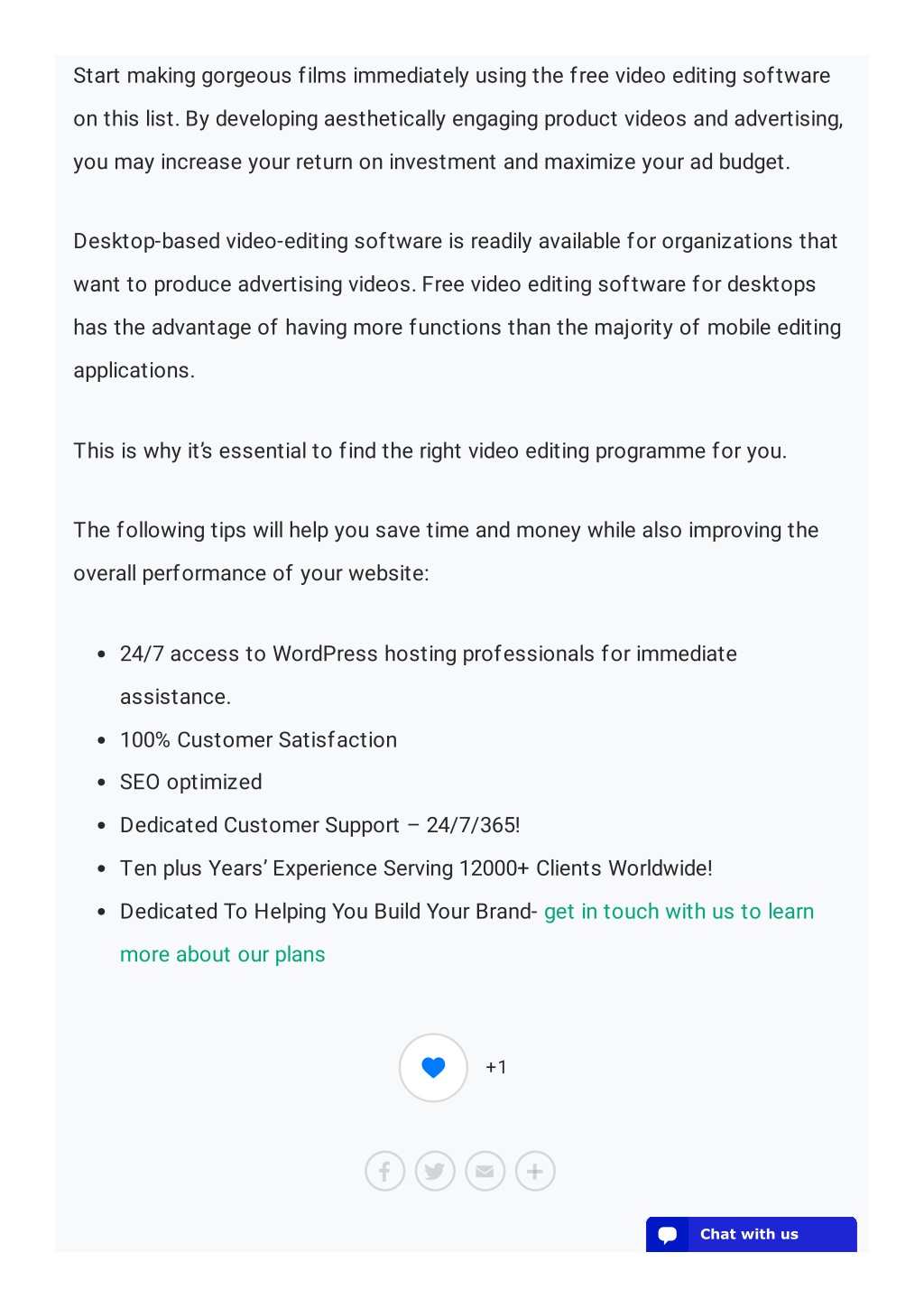Click the sentence 'This is why it's essential'
The width and height of the screenshot is (924, 1308).
click(430, 451)
